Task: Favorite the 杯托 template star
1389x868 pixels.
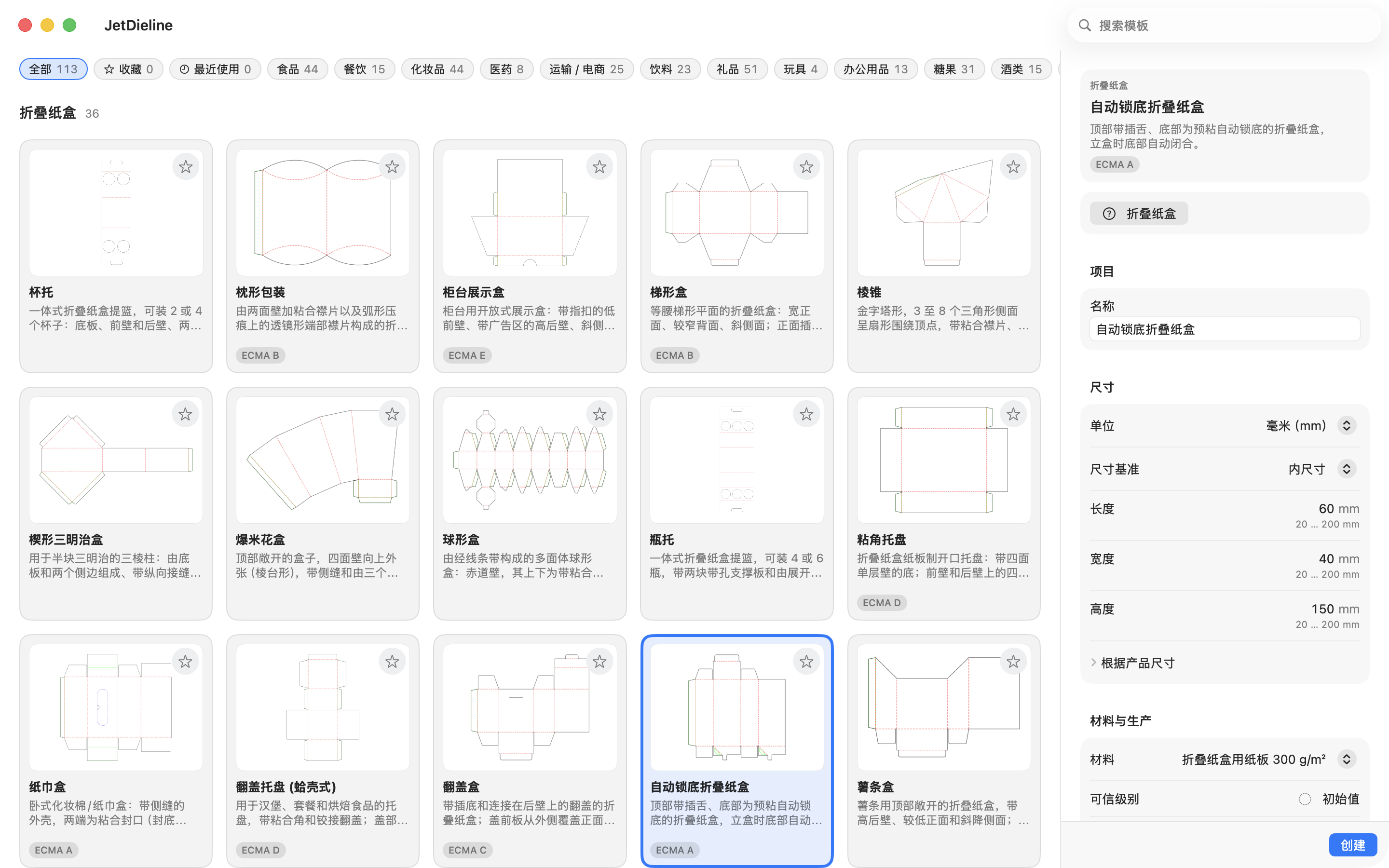Action: click(185, 167)
